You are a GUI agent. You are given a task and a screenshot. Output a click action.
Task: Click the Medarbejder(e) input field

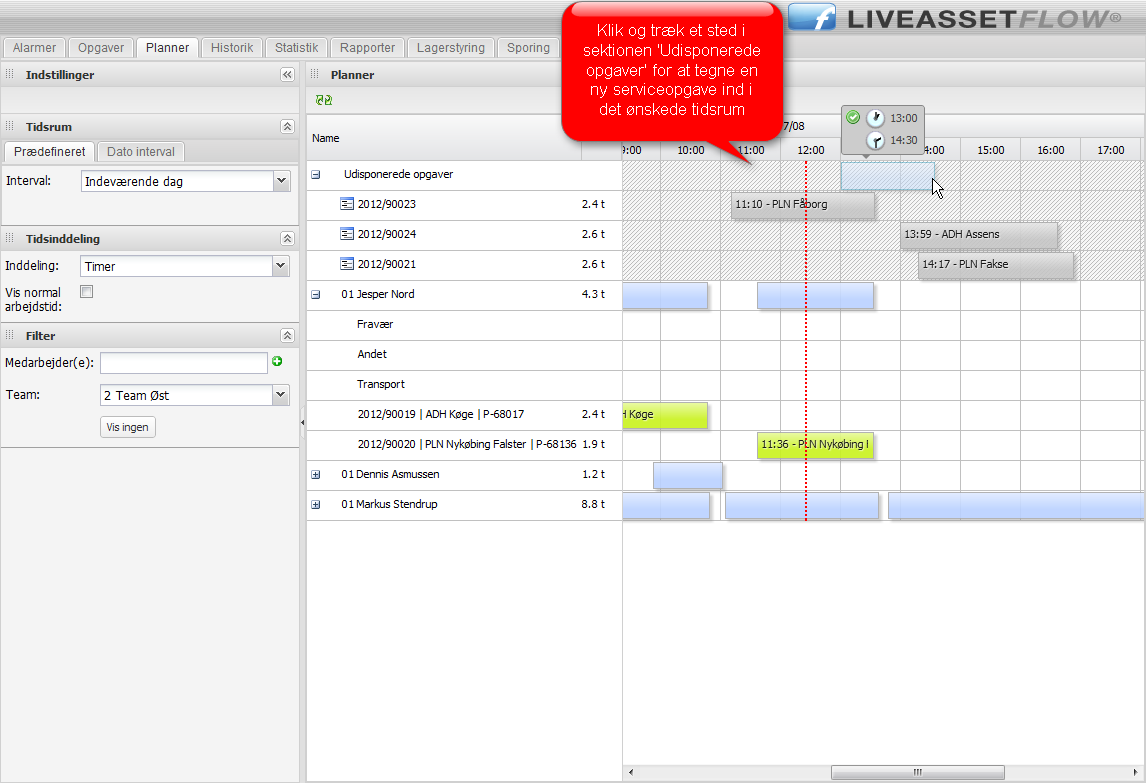click(x=183, y=363)
